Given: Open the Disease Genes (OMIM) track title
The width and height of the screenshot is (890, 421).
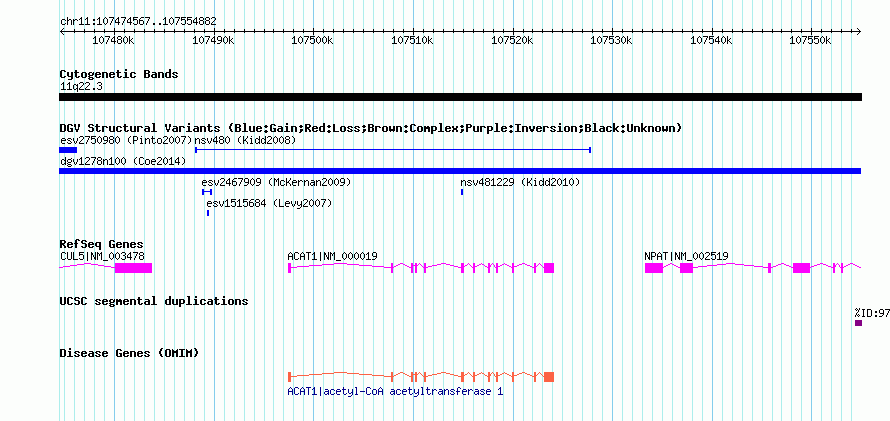Looking at the screenshot, I should coord(129,353).
